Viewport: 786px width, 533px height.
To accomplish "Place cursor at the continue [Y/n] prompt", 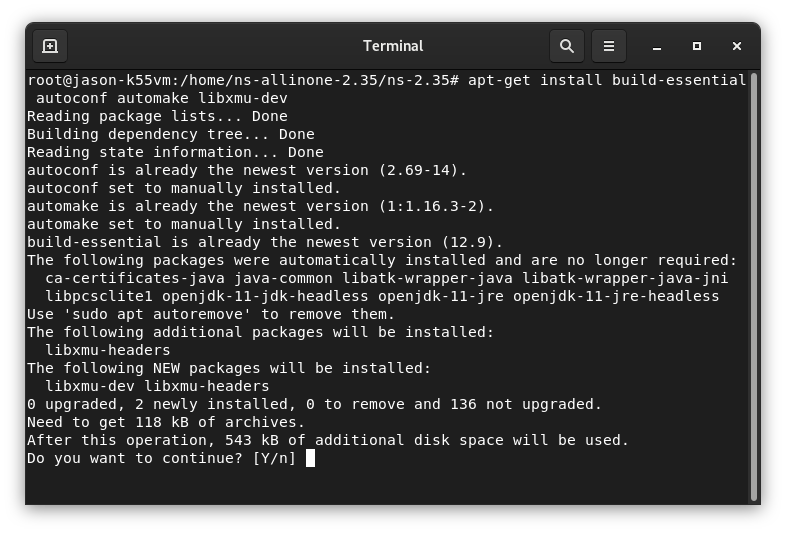I will 310,458.
